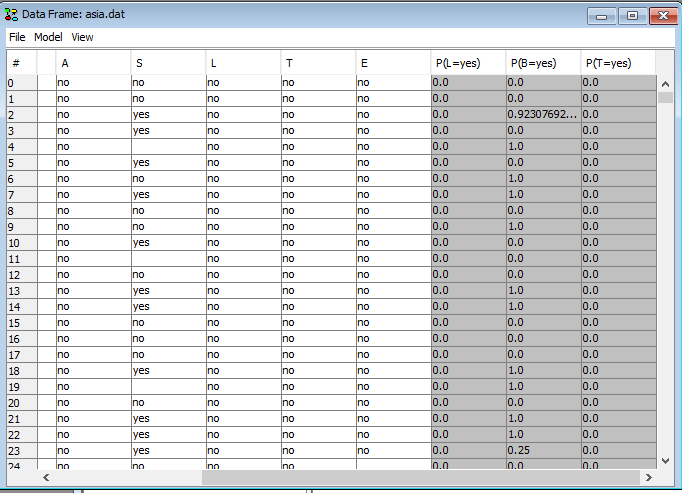Click the horizontal scrollbar right arrow

[649, 477]
